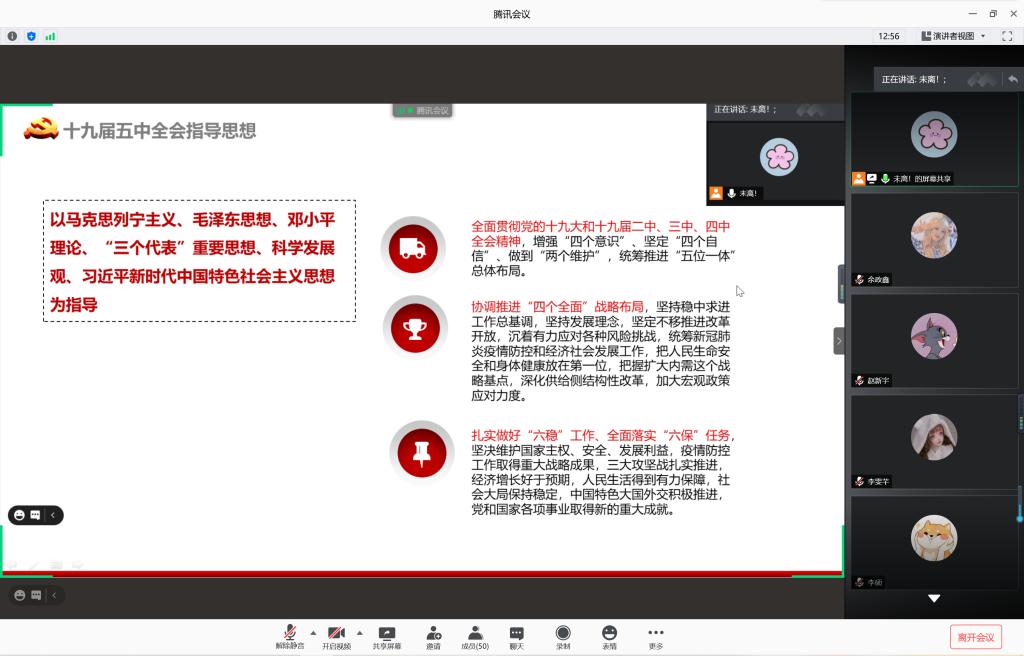Enter full screen mode

1007,36
